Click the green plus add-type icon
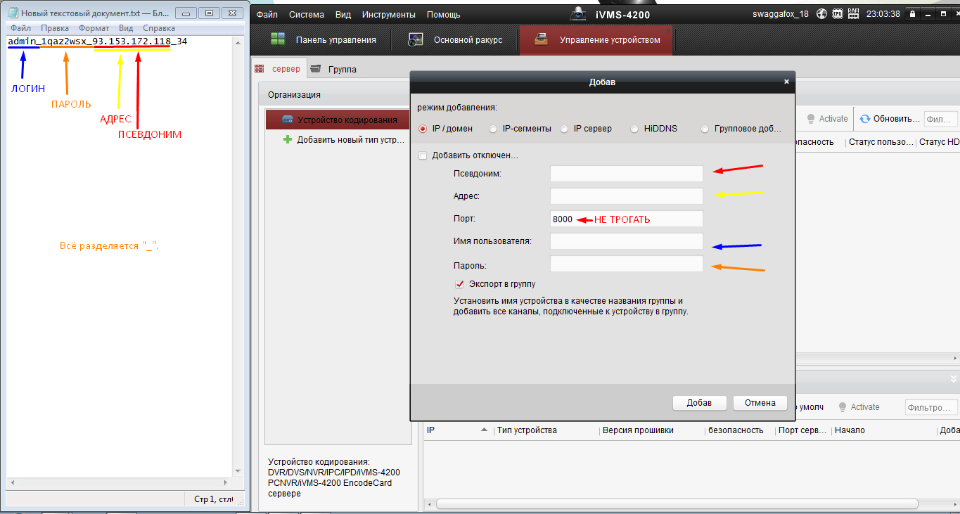This screenshot has width=960, height=514. pyautogui.click(x=287, y=140)
